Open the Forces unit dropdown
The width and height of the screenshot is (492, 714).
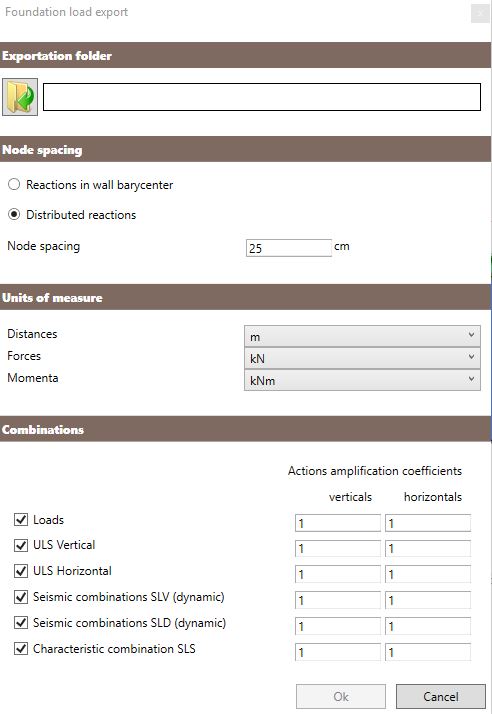click(362, 358)
